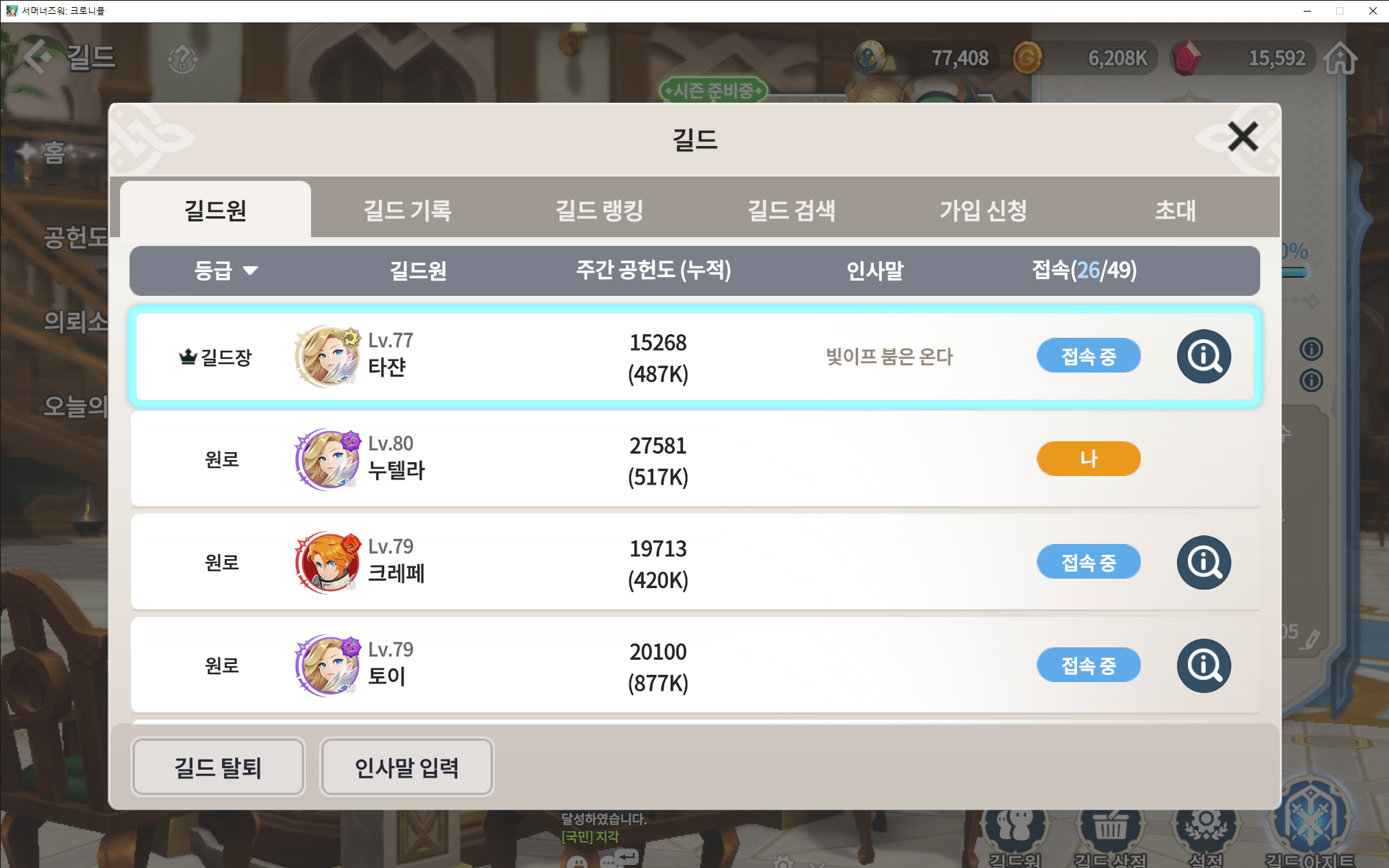Select the 길드 검색 tab

point(791,210)
